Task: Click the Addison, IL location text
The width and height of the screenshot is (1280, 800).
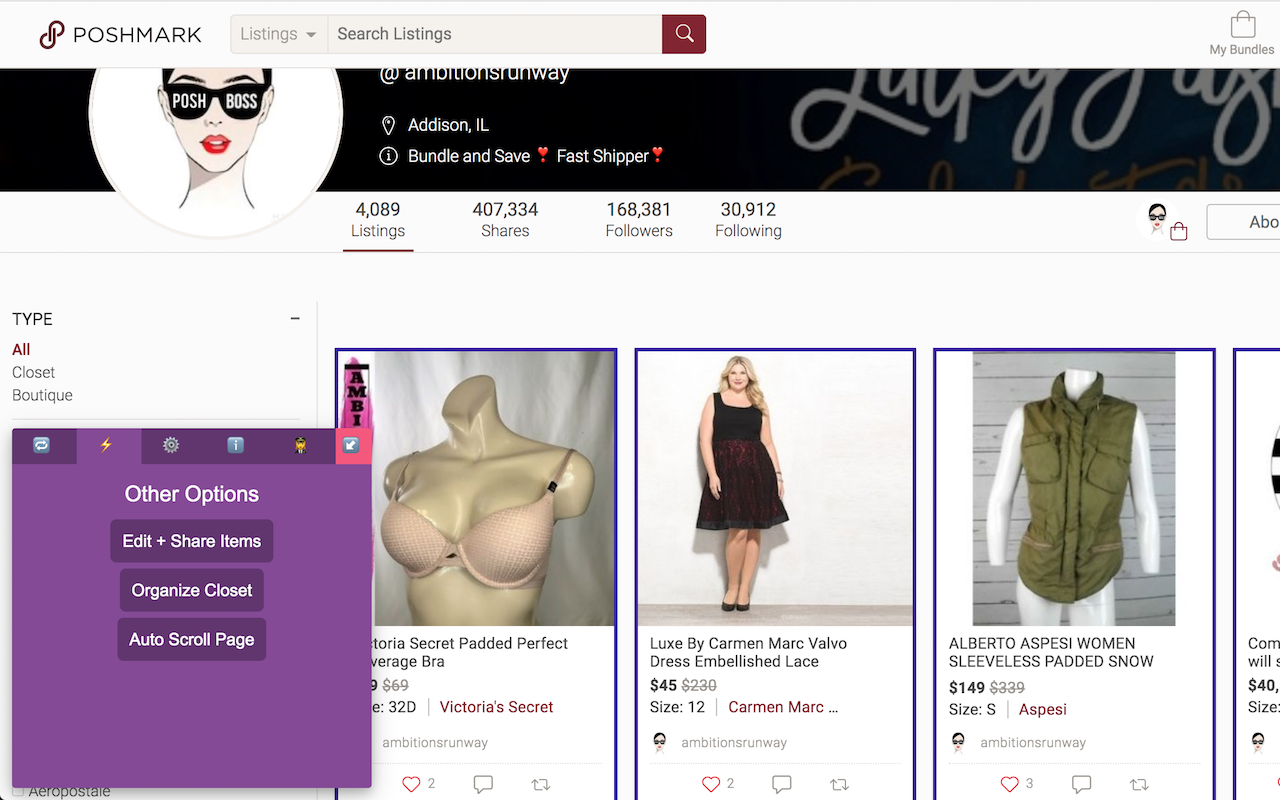Action: [x=448, y=125]
